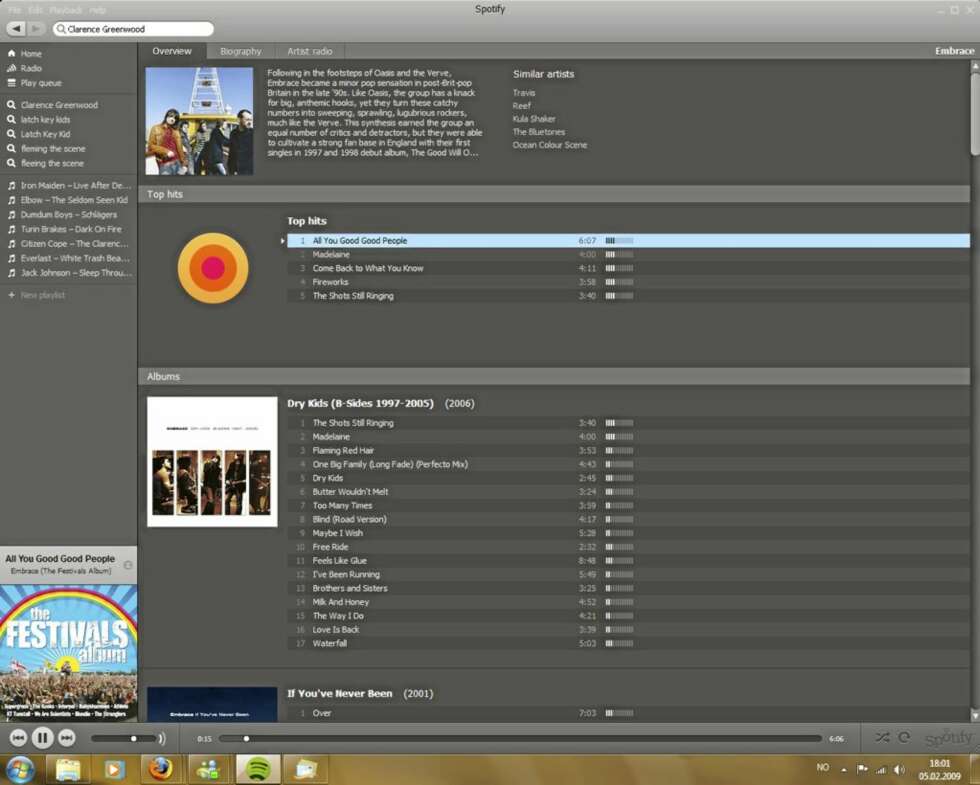Click the Festivals Album now-playing artwork

pos(69,653)
